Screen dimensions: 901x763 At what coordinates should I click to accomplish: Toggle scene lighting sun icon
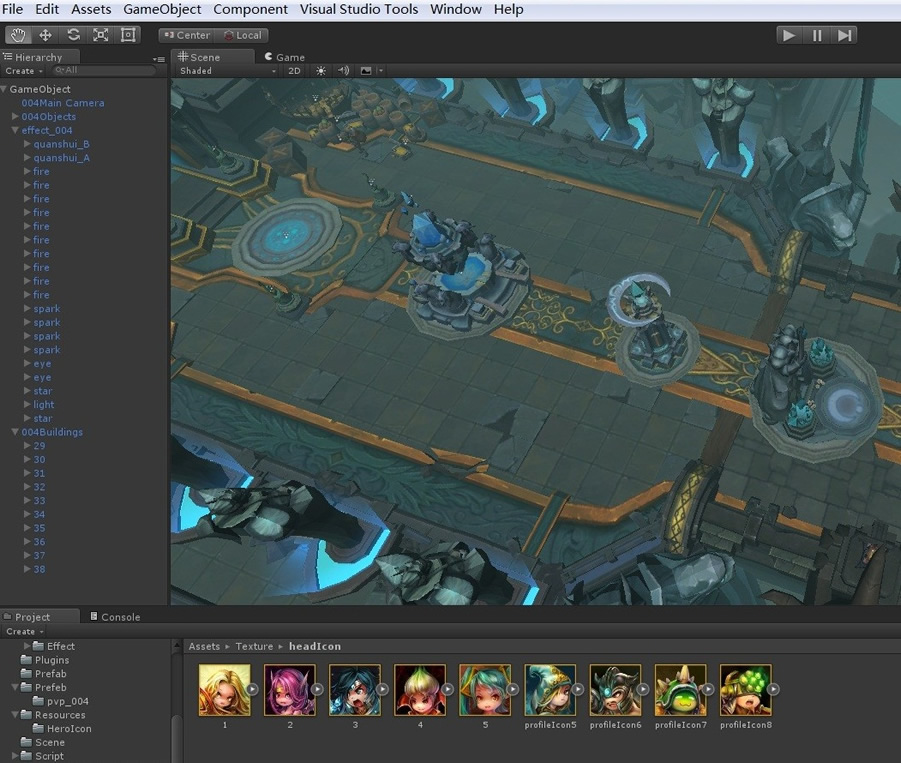(321, 71)
